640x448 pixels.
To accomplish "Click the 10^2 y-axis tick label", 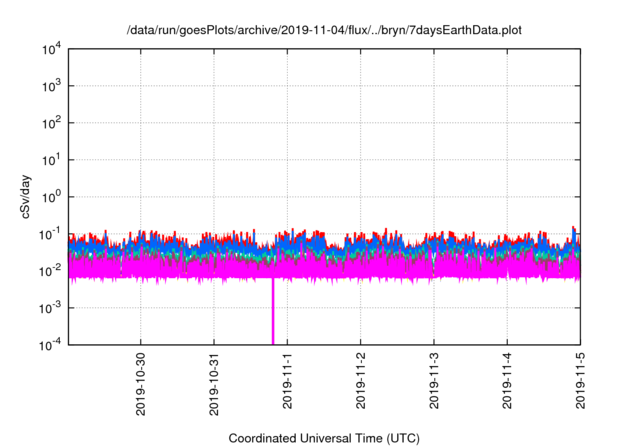I will click(x=51, y=123).
